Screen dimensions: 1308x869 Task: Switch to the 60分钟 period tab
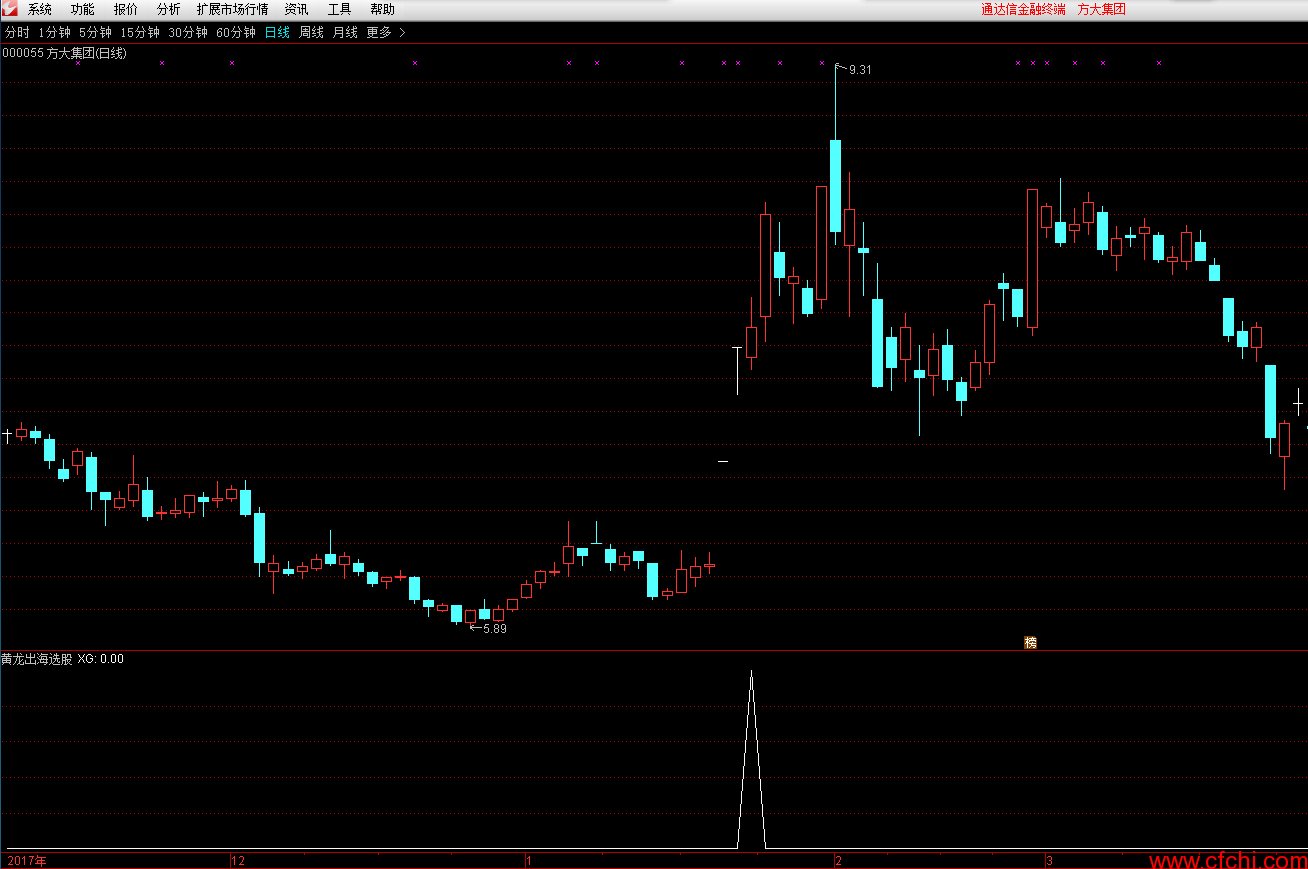[236, 32]
